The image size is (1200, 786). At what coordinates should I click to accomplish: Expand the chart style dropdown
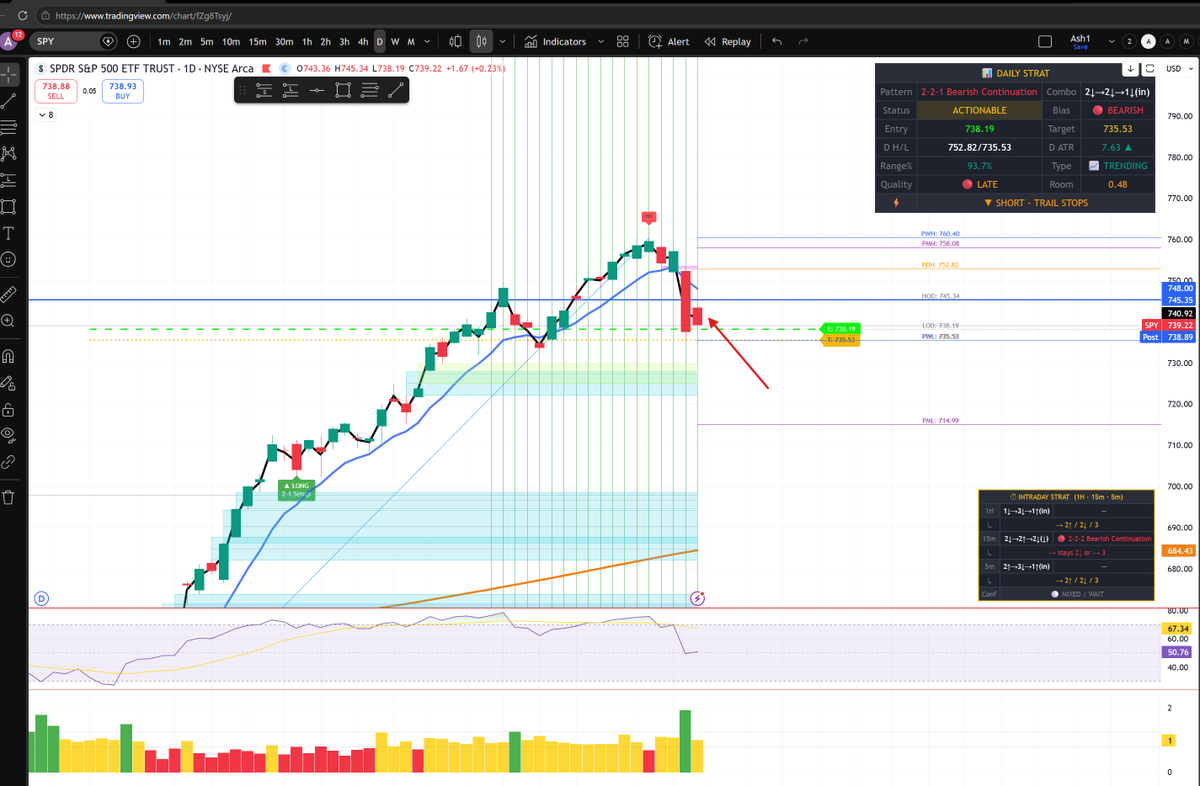[x=501, y=42]
